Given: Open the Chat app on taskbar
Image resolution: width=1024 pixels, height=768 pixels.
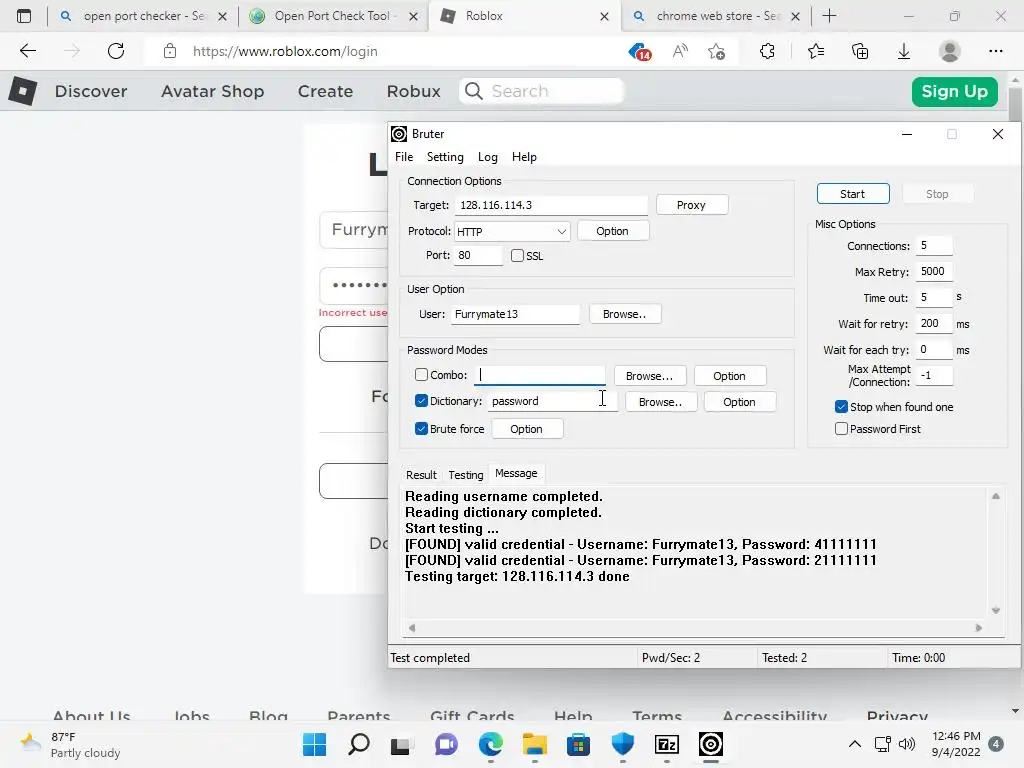Looking at the screenshot, I should pyautogui.click(x=447, y=744).
